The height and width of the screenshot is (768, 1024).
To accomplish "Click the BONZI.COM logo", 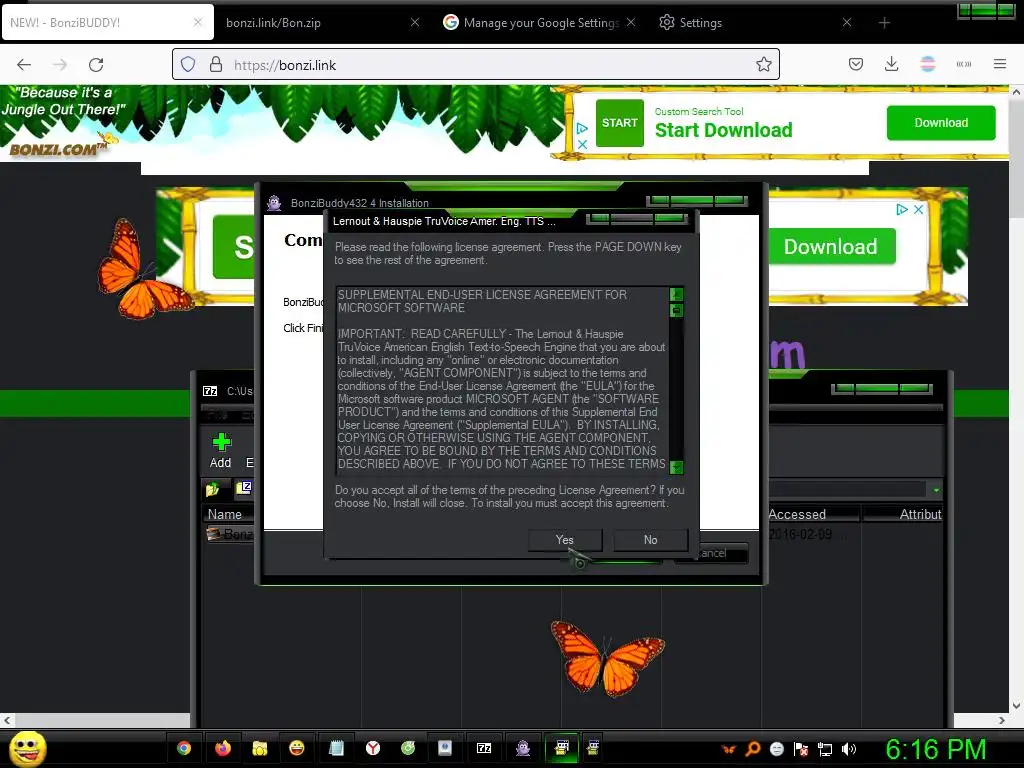I will pyautogui.click(x=57, y=148).
